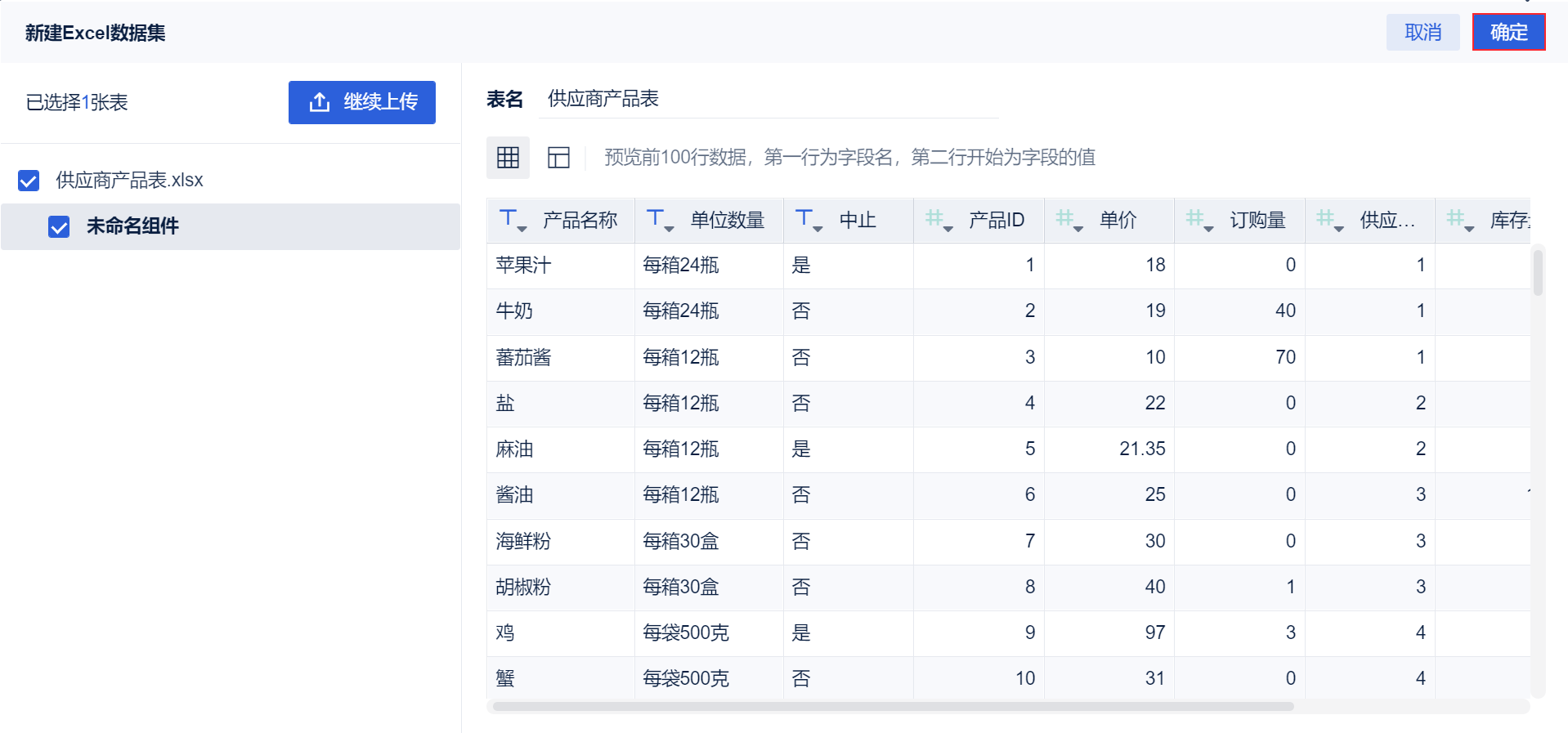Click the 确定 confirm button
The image size is (1568, 733).
pyautogui.click(x=1508, y=33)
